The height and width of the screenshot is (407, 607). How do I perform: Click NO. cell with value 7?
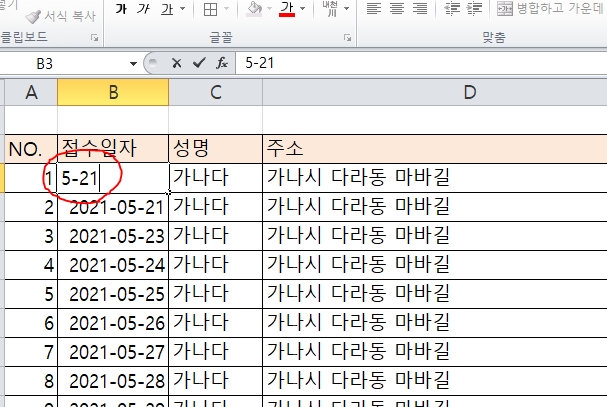point(31,352)
